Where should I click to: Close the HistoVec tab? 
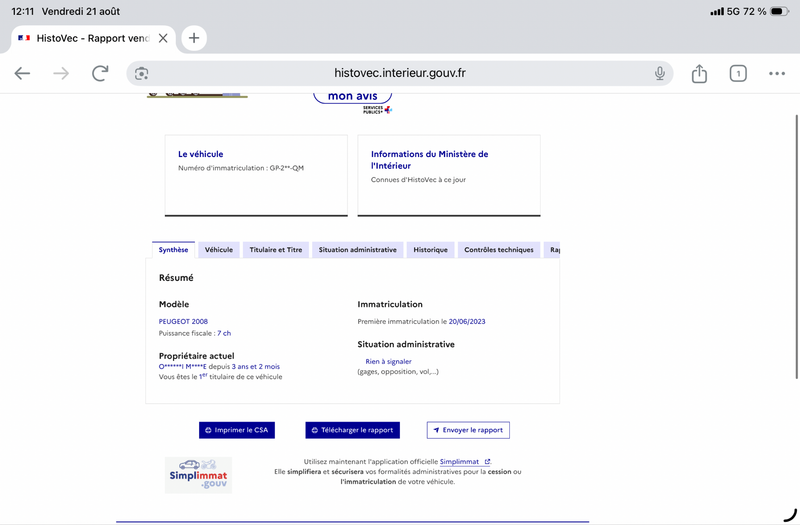(163, 38)
